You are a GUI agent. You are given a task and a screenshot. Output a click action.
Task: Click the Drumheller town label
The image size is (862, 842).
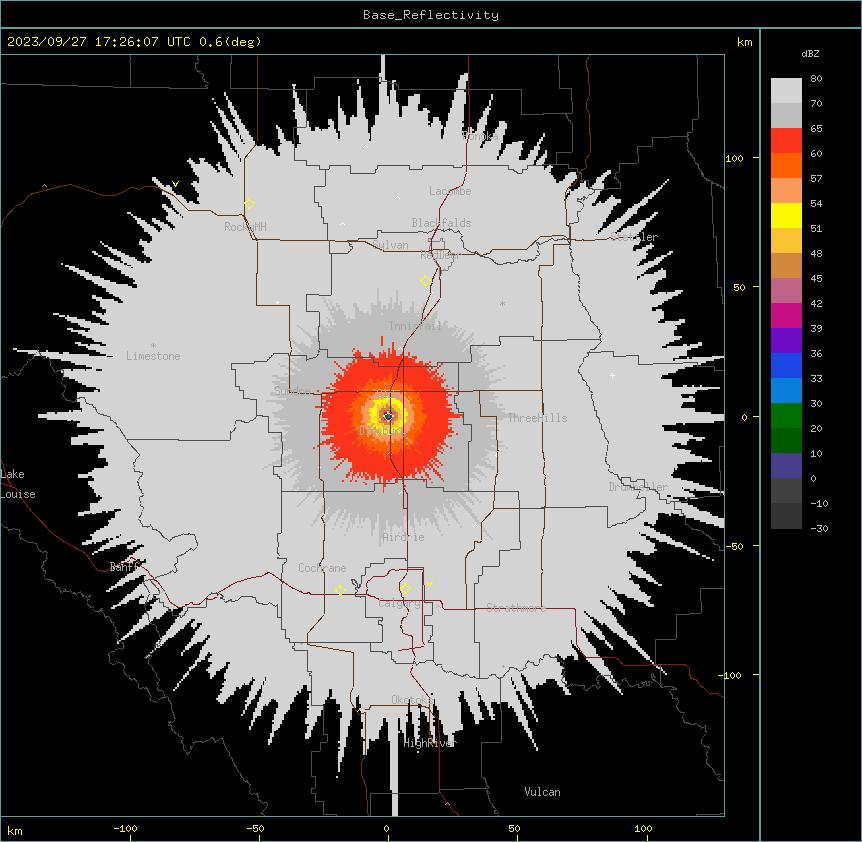coord(638,487)
